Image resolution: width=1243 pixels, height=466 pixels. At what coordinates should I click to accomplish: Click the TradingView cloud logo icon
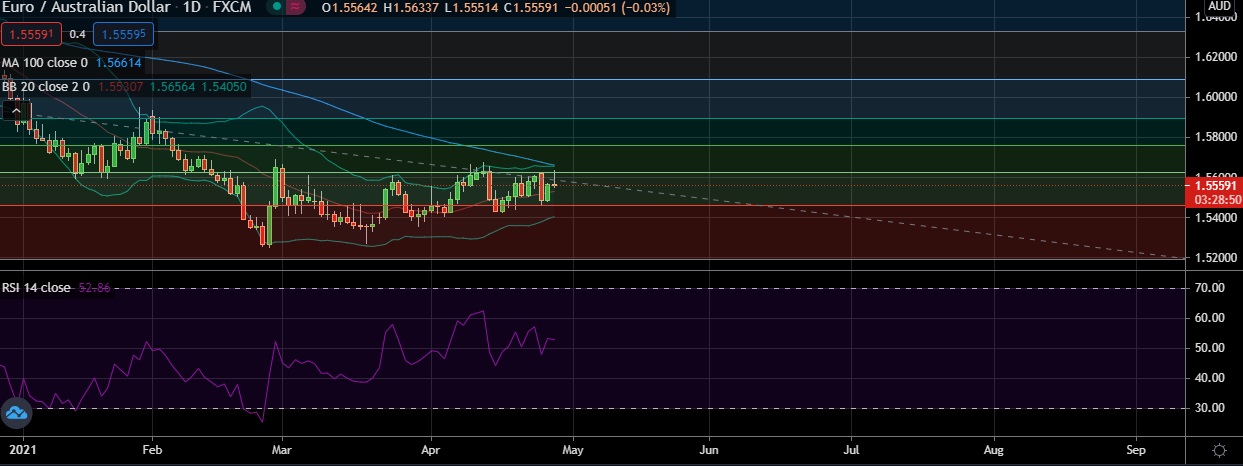(x=16, y=413)
